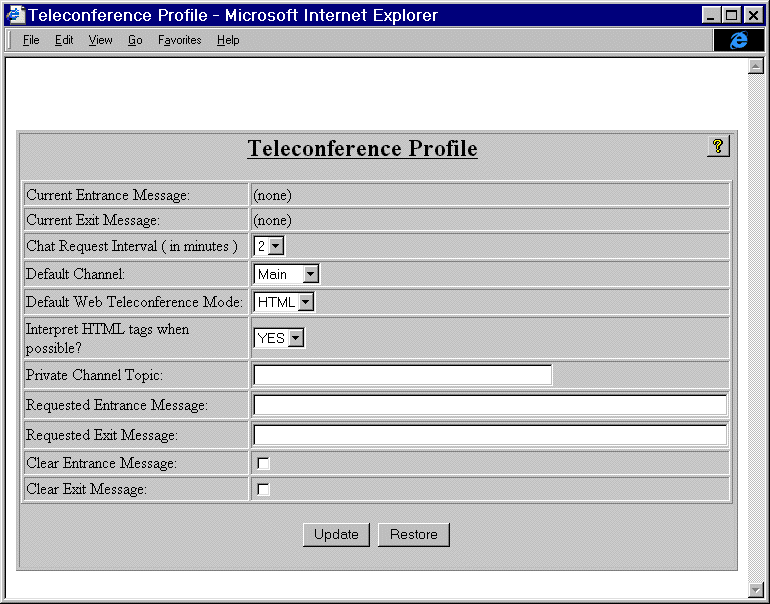The width and height of the screenshot is (770, 604).
Task: Open the View menu
Action: (100, 40)
